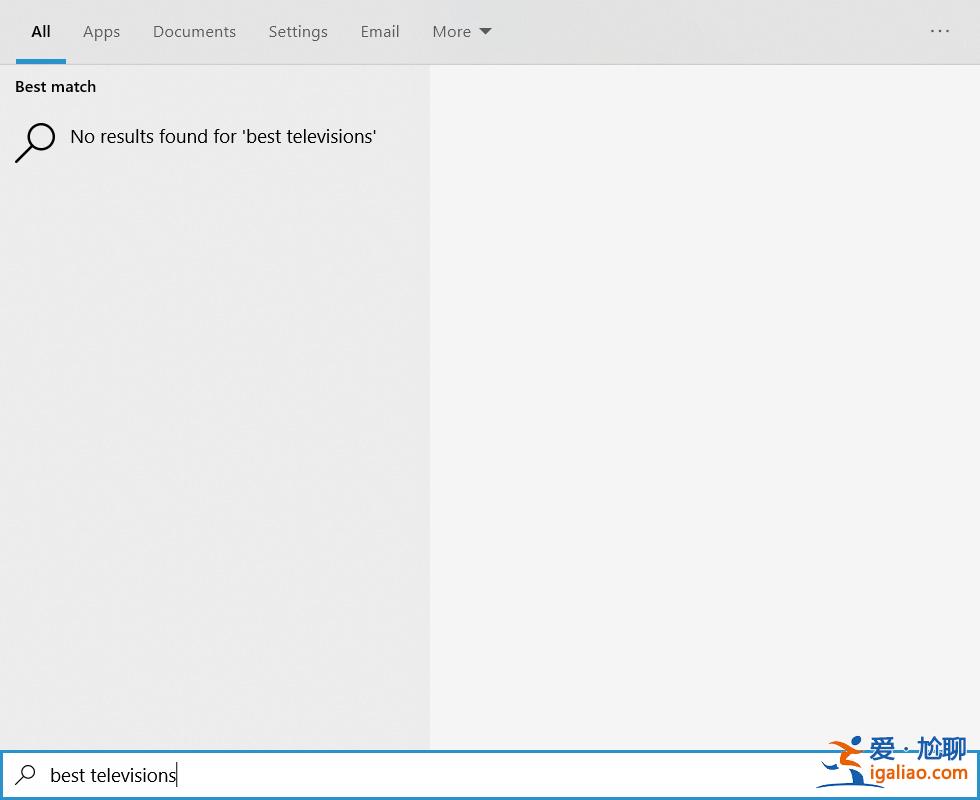
Task: Click the Chinese watermark text above igaliao.com
Action: click(x=918, y=748)
